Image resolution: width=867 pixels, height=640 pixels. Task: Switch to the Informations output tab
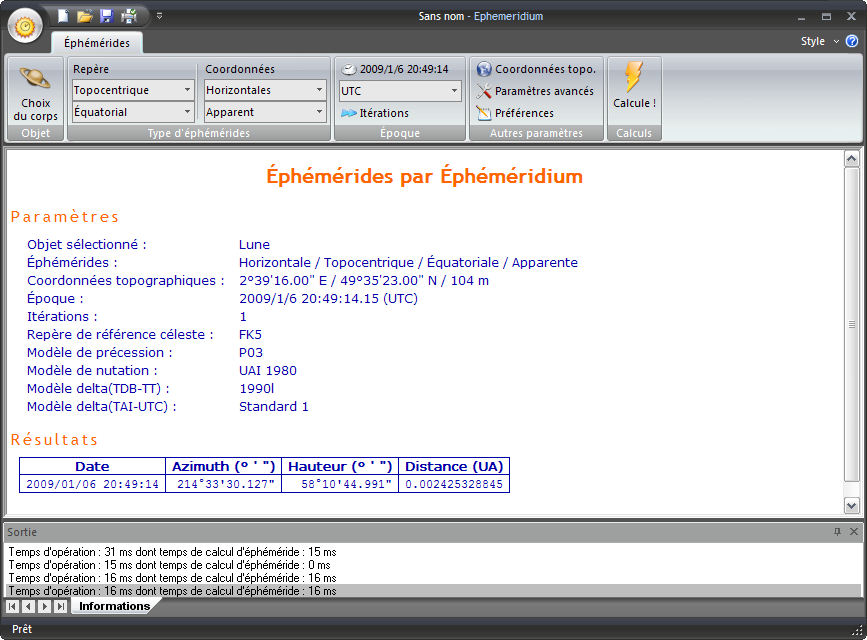coord(114,606)
